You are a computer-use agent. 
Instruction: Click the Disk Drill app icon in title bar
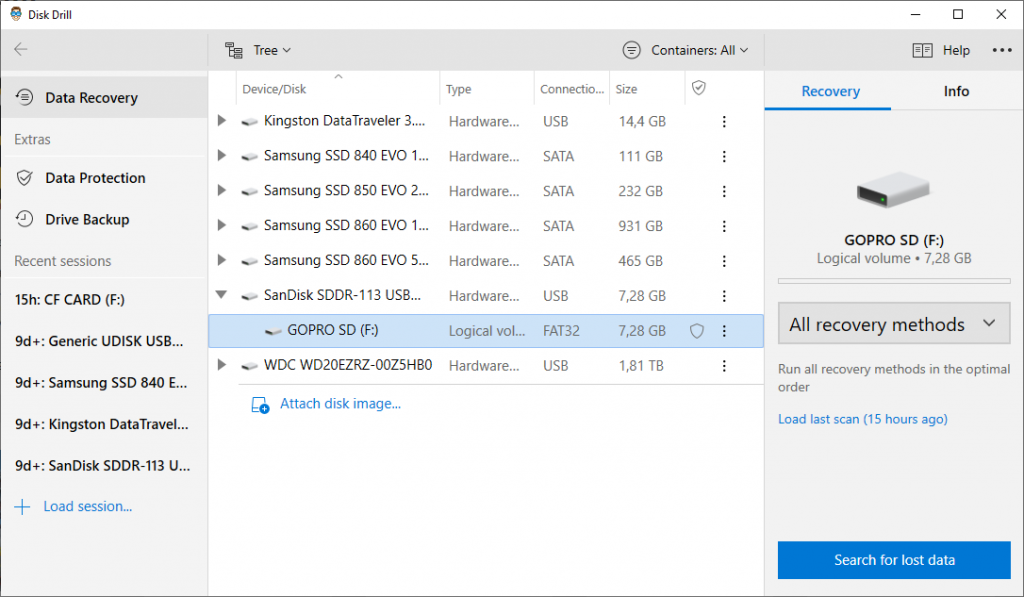tap(16, 14)
